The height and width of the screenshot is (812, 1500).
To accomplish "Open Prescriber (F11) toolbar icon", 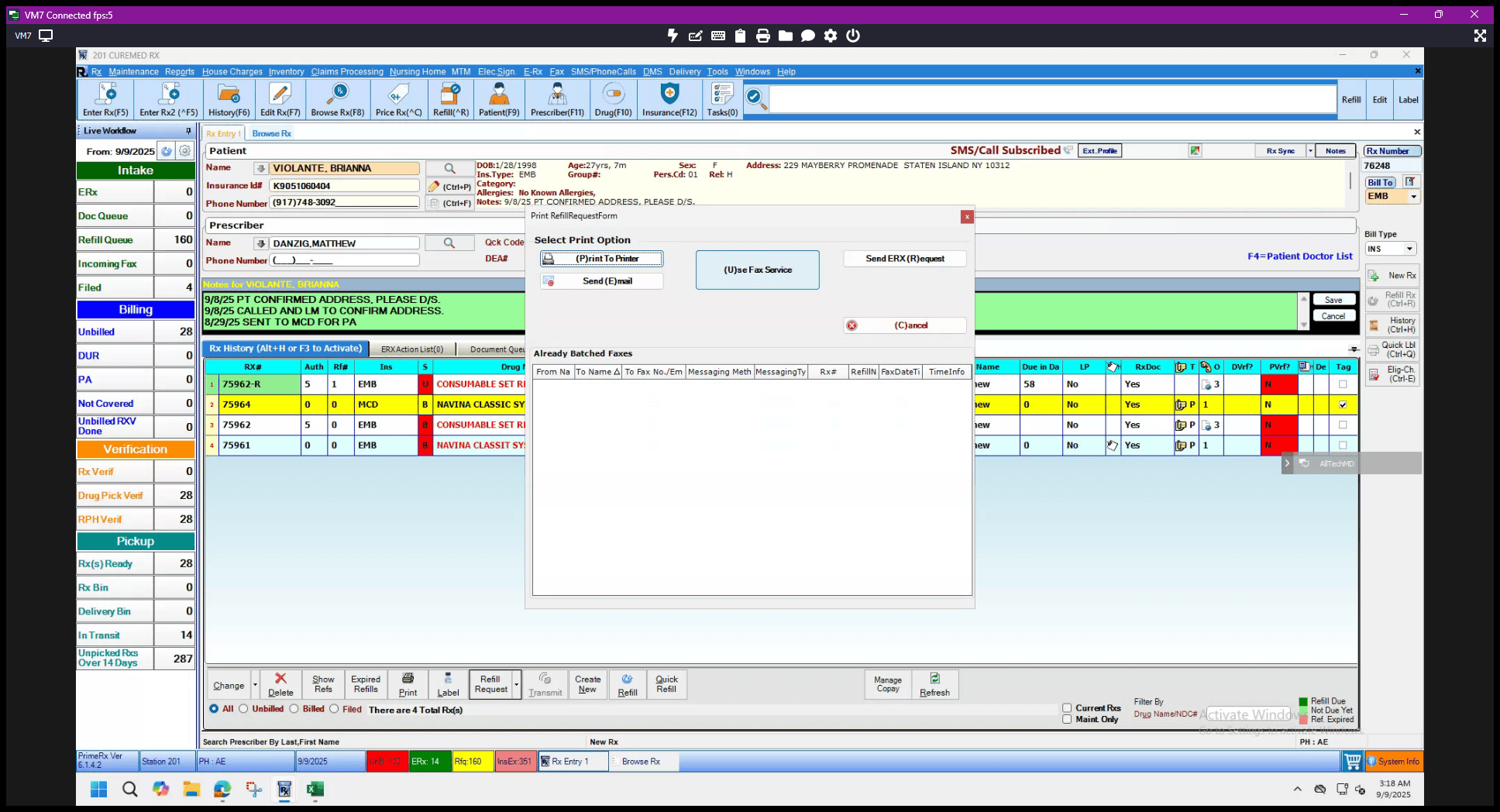I will (x=557, y=99).
